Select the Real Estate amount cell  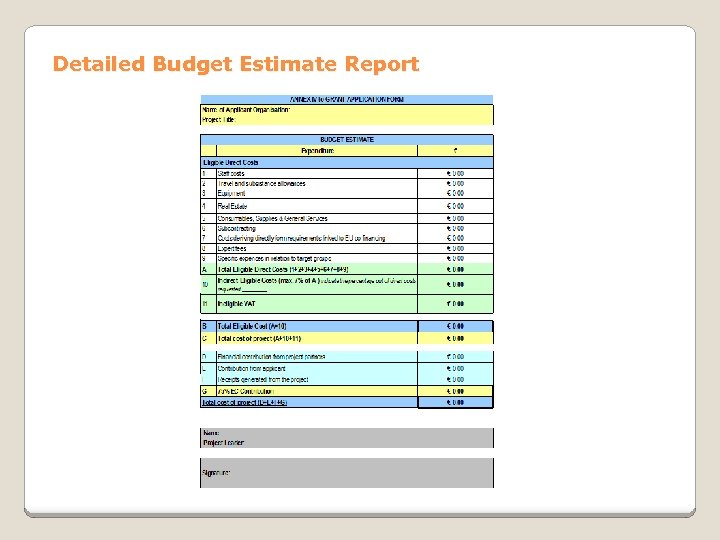pyautogui.click(x=455, y=206)
